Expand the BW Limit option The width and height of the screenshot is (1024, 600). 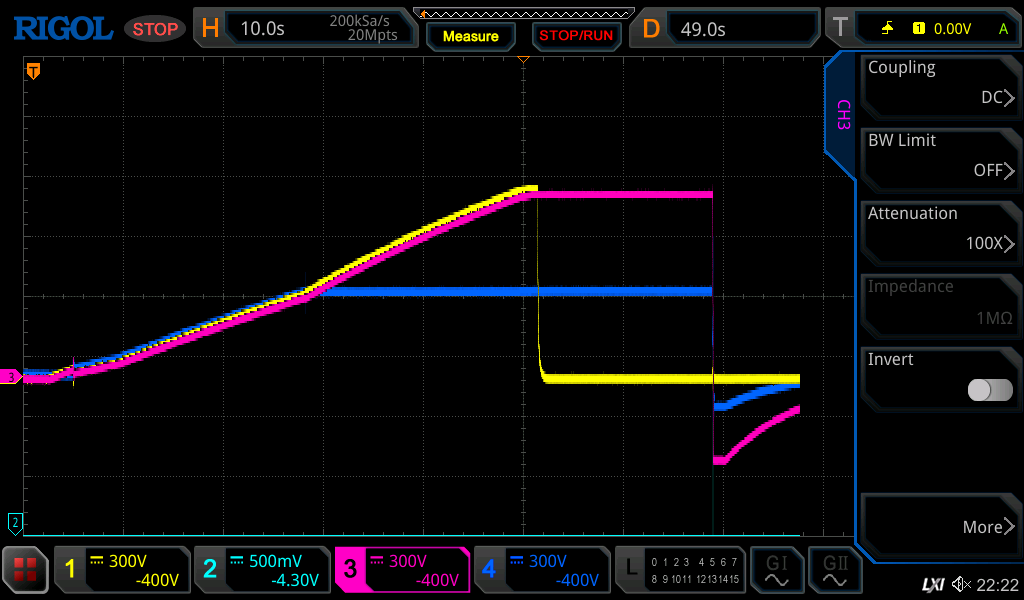[x=940, y=157]
